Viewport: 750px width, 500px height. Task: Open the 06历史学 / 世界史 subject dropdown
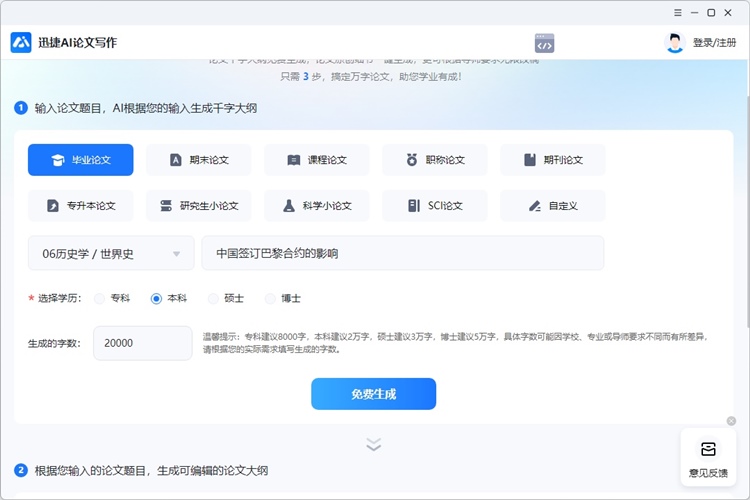point(111,253)
